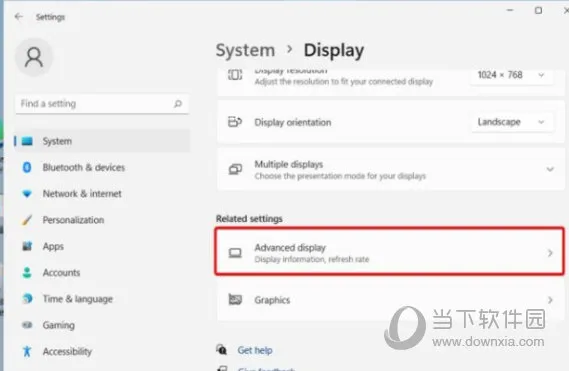Viewport: 569px width, 371px height.
Task: Focus the Find a setting search box
Action: [102, 104]
